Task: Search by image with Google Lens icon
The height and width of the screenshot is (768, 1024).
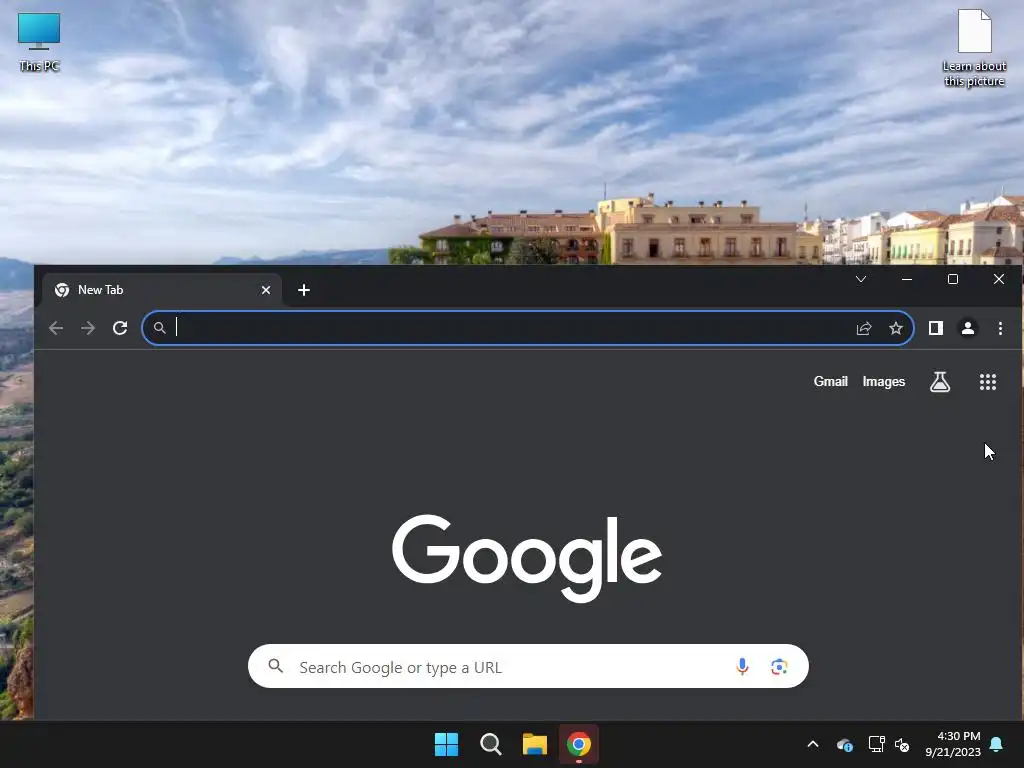Action: pyautogui.click(x=778, y=666)
